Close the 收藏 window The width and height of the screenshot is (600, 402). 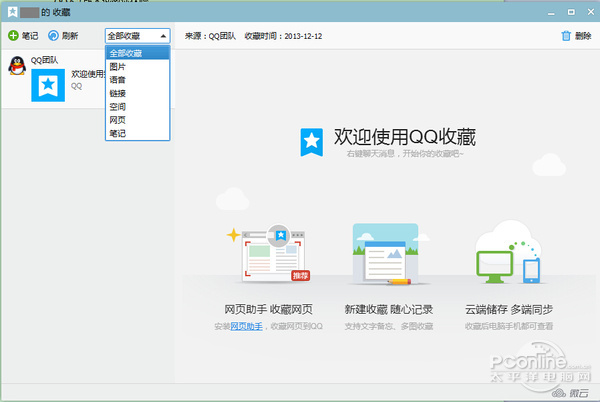coord(591,12)
